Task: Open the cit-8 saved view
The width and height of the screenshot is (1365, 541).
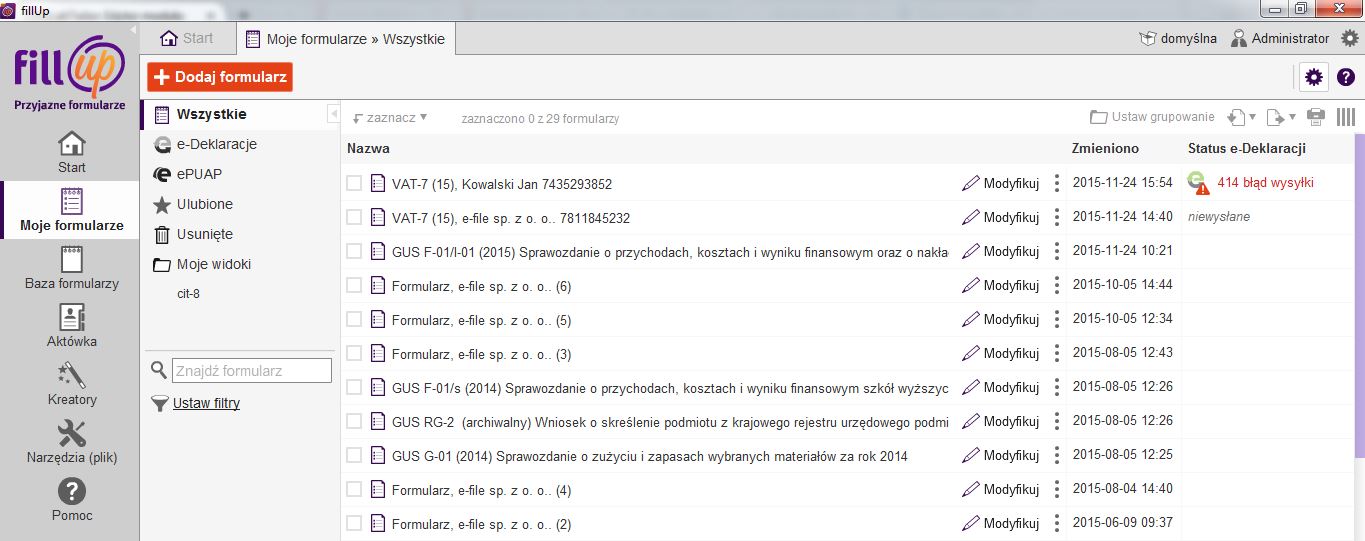Action: [188, 294]
